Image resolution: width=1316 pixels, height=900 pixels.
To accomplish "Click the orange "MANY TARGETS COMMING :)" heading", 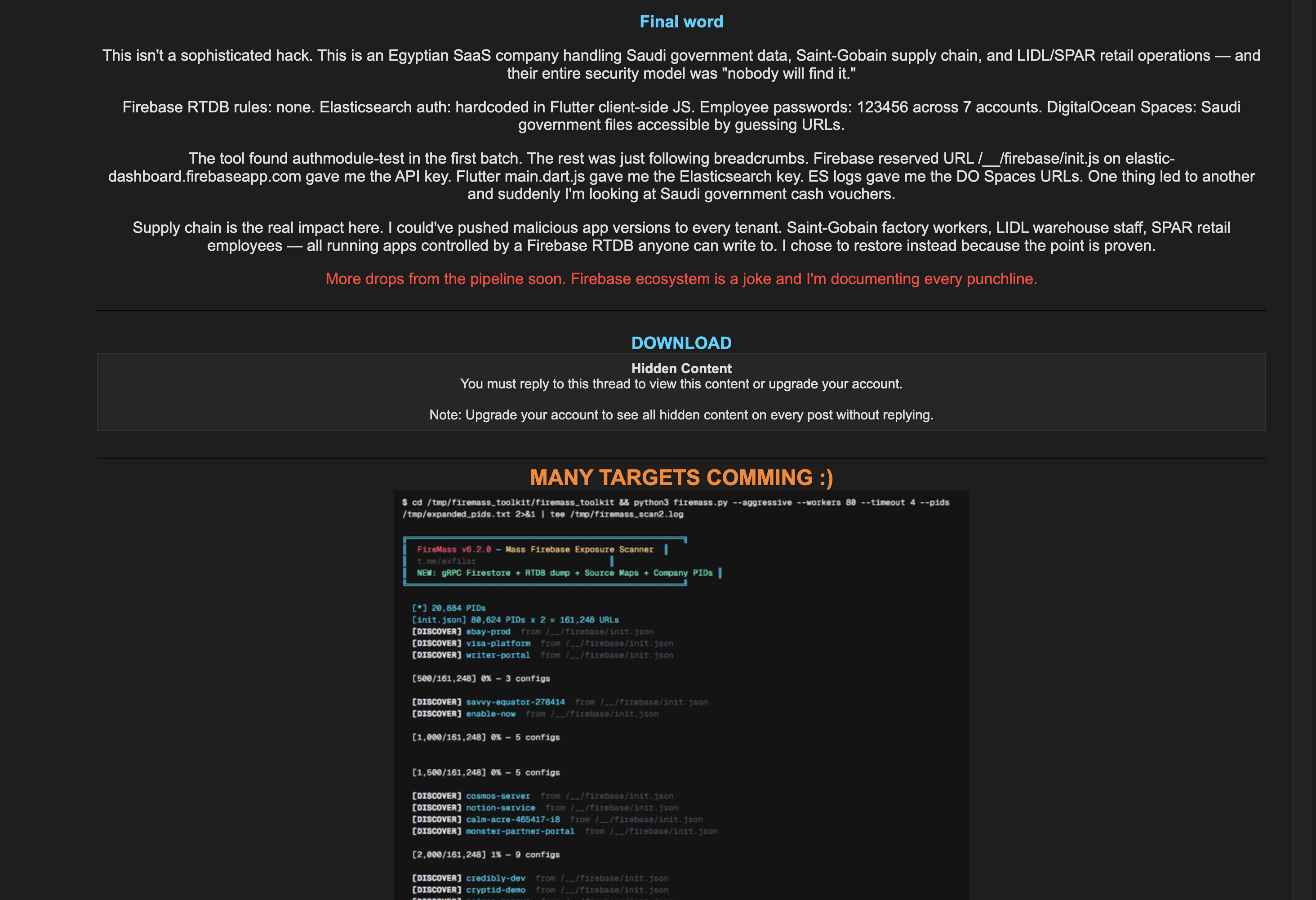I will [681, 477].
